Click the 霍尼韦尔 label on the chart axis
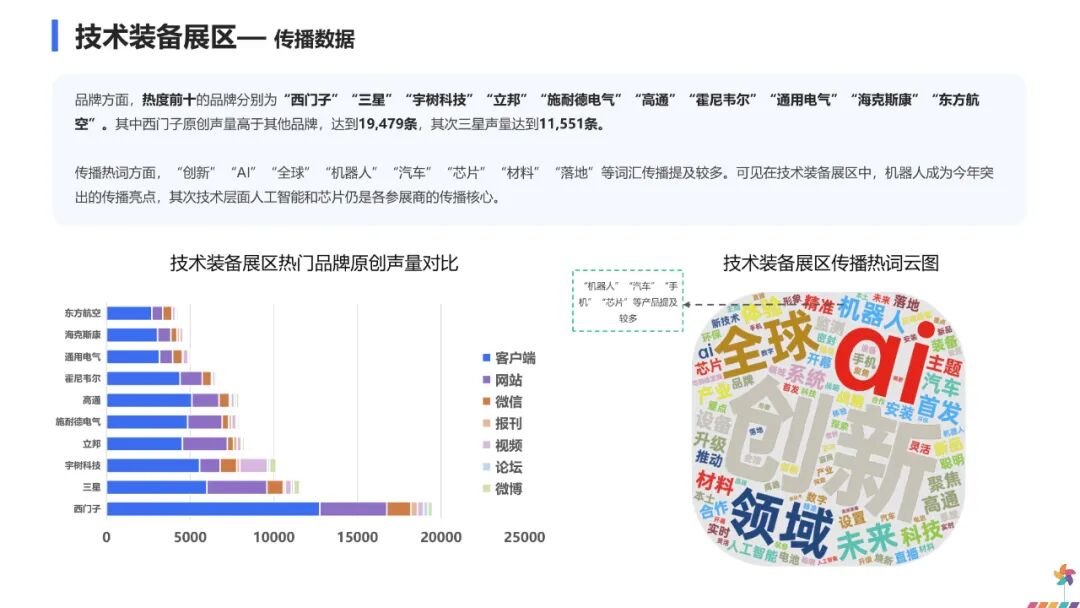 tap(83, 378)
